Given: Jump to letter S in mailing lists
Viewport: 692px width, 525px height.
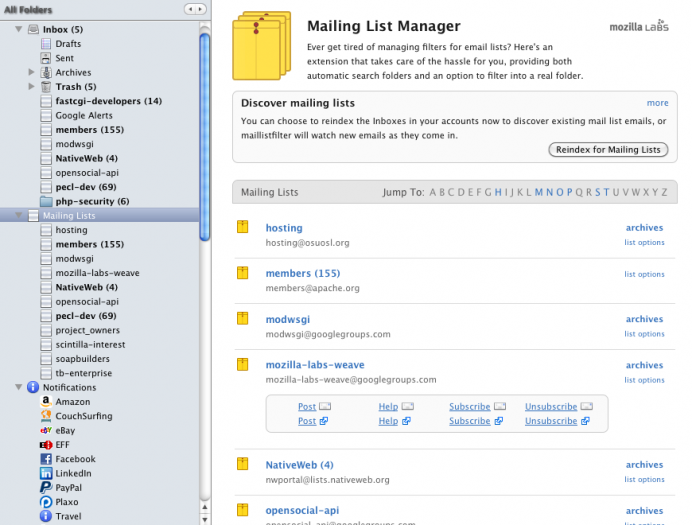Looking at the screenshot, I should (x=598, y=192).
